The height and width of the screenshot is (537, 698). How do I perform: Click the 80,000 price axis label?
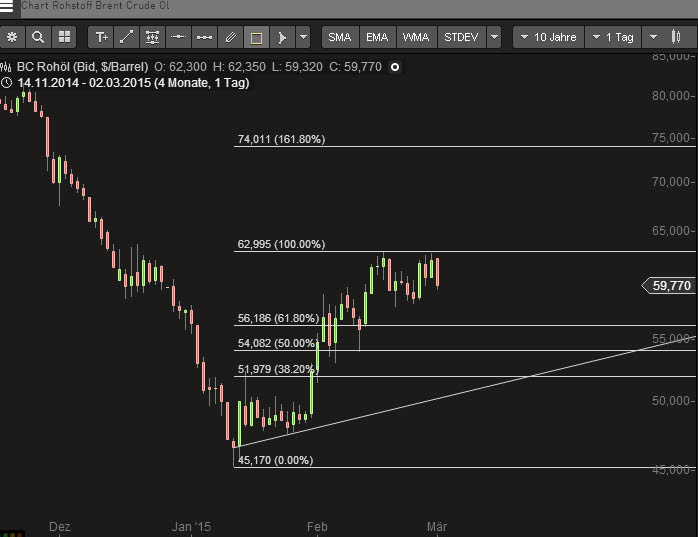pos(672,96)
